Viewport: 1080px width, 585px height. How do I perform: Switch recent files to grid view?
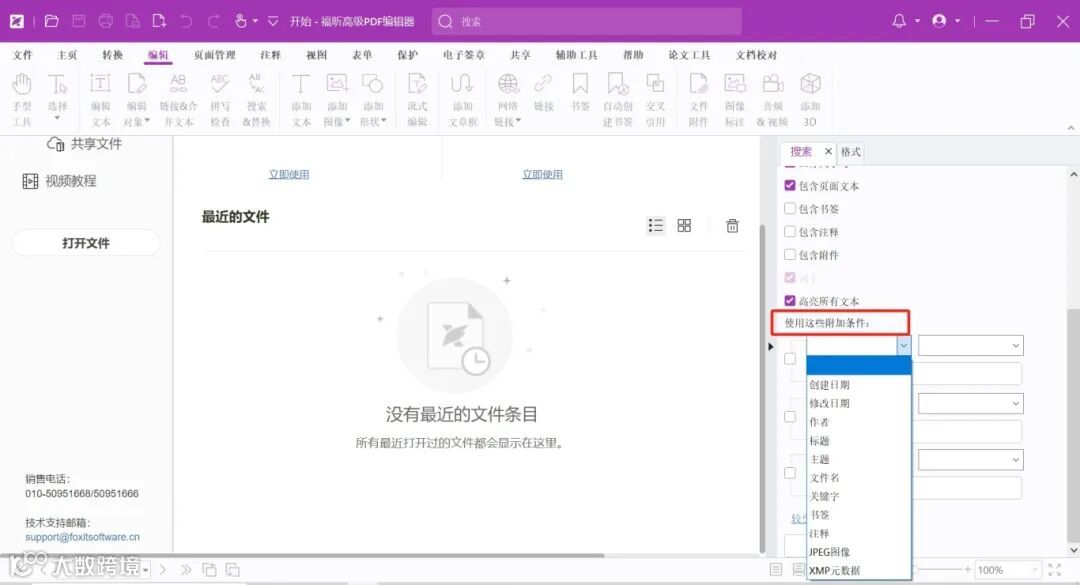[x=684, y=225]
